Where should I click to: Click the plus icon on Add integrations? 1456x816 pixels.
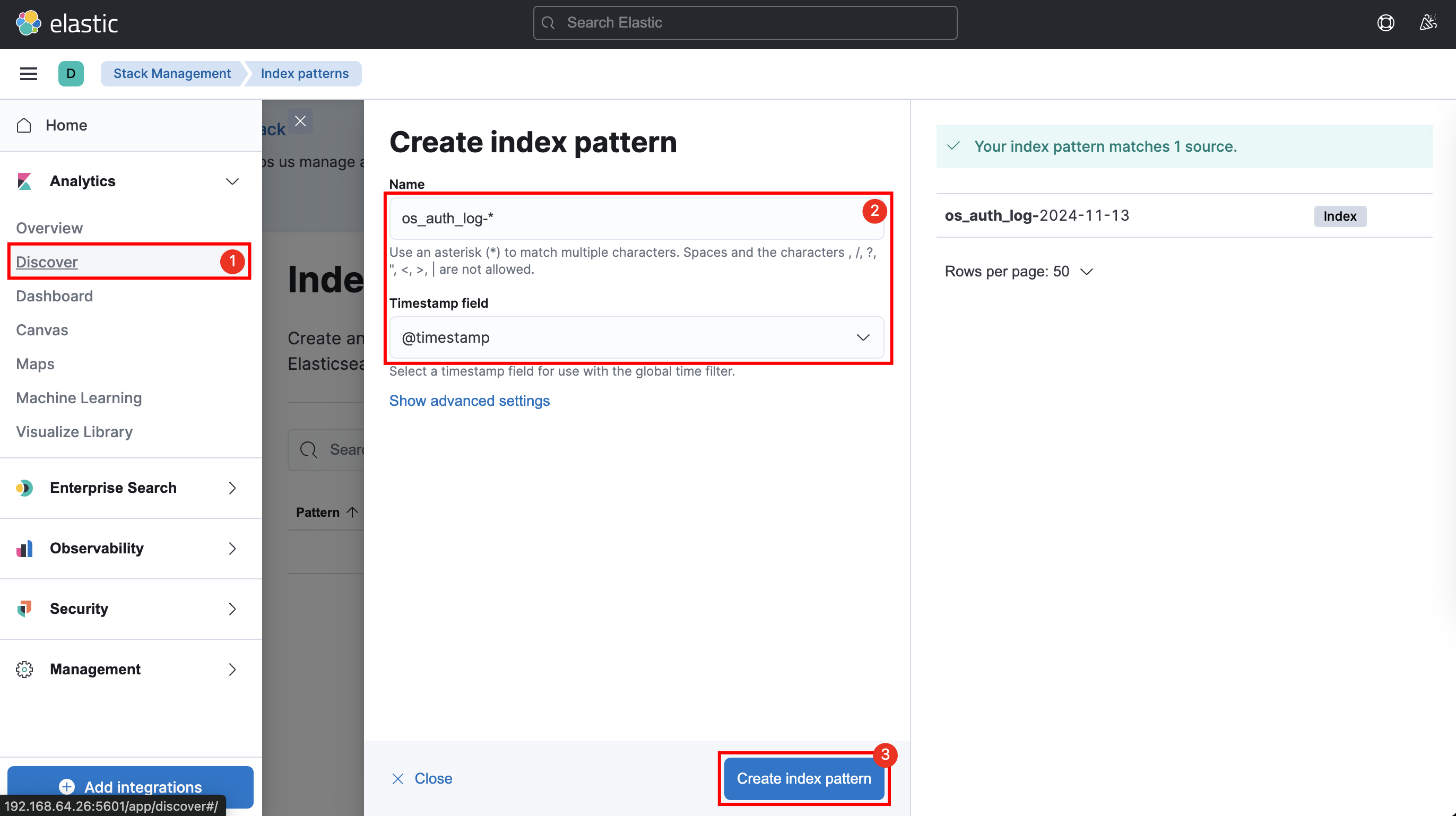click(x=67, y=787)
